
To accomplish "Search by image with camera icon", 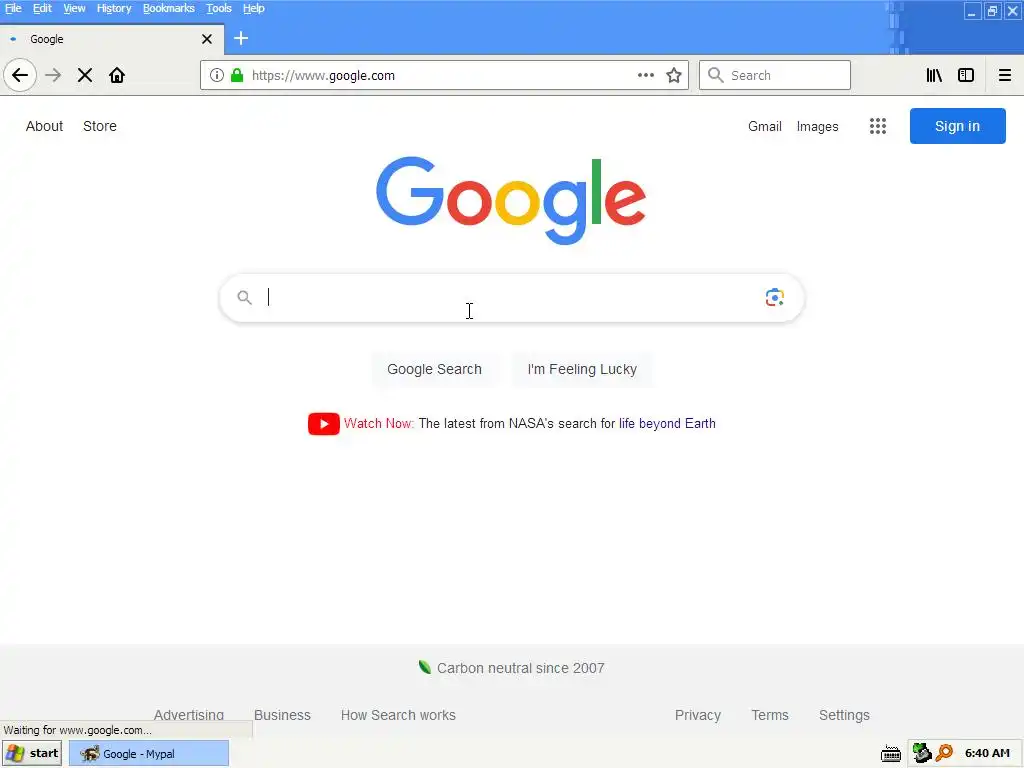I will [x=775, y=297].
